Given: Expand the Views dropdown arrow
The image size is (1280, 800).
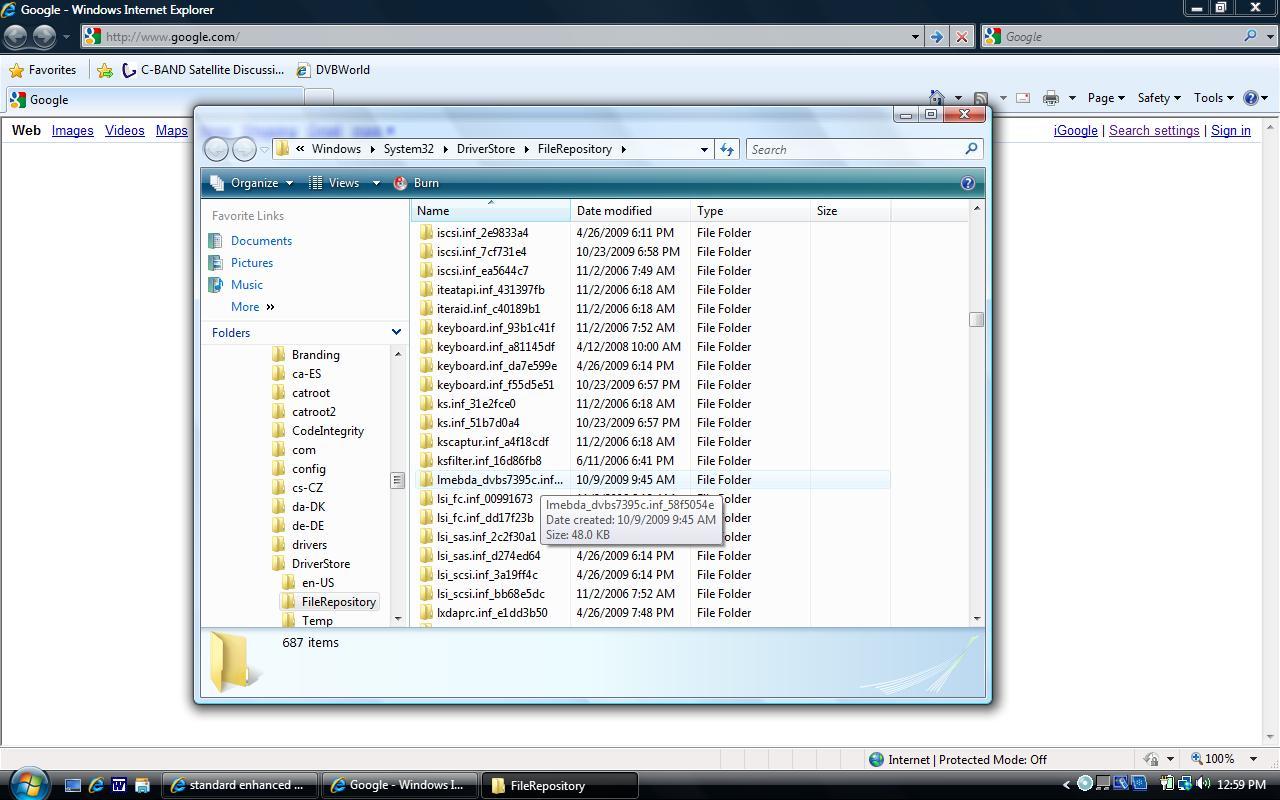Looking at the screenshot, I should coord(376,183).
